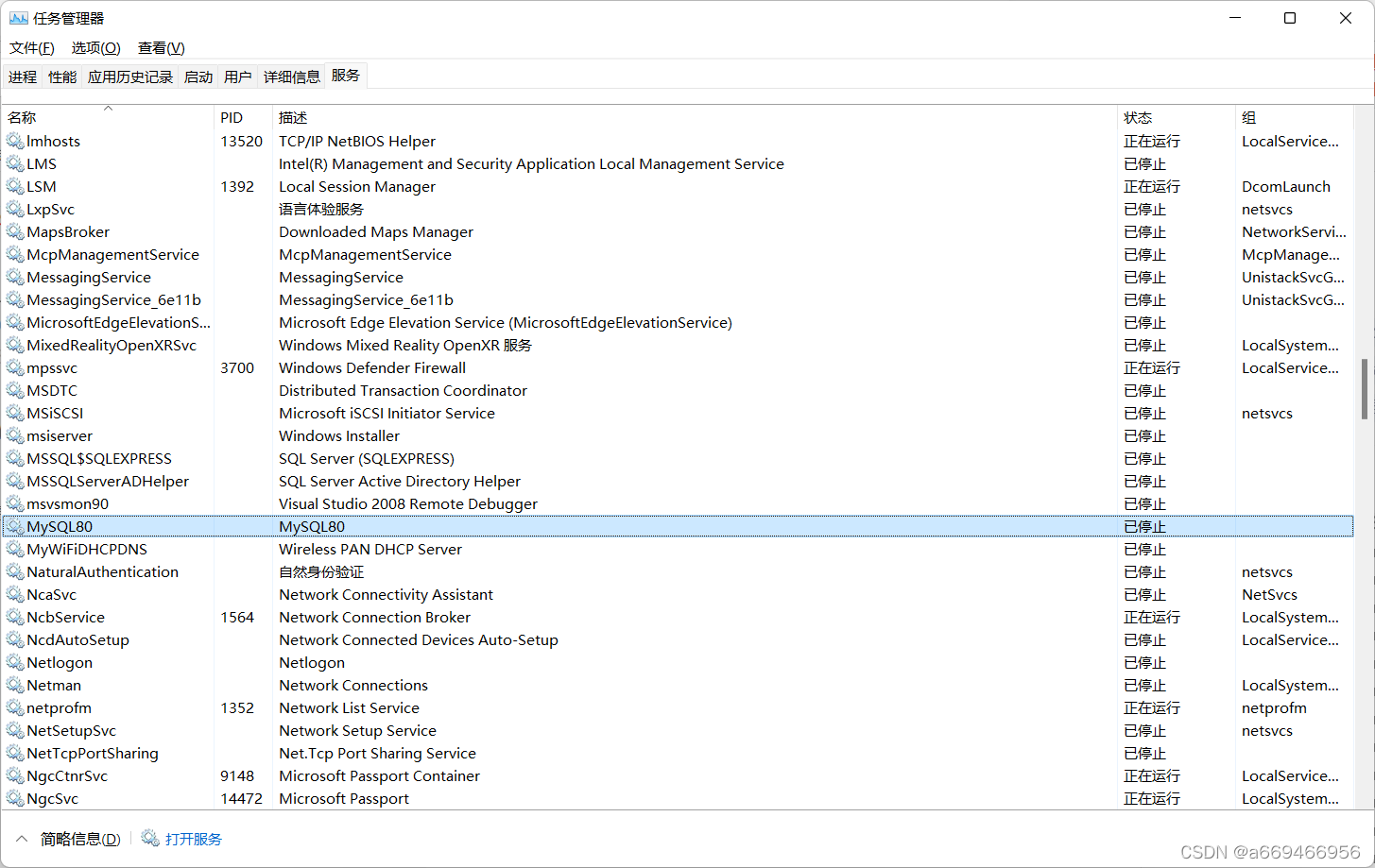Switch to the 进程 tab
1375x868 pixels.
tap(23, 77)
